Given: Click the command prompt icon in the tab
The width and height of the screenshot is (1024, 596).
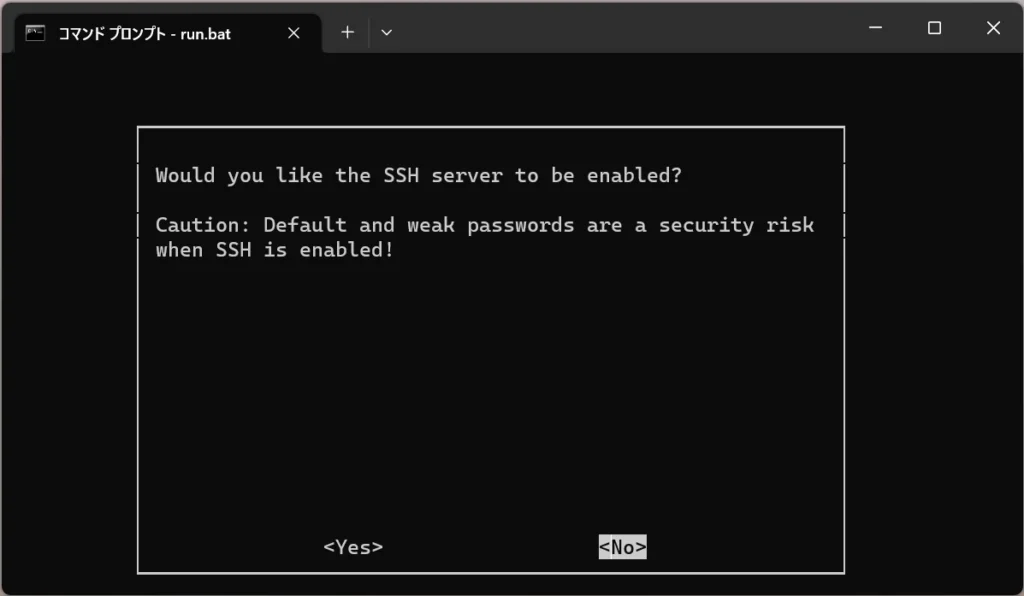Looking at the screenshot, I should [x=36, y=32].
